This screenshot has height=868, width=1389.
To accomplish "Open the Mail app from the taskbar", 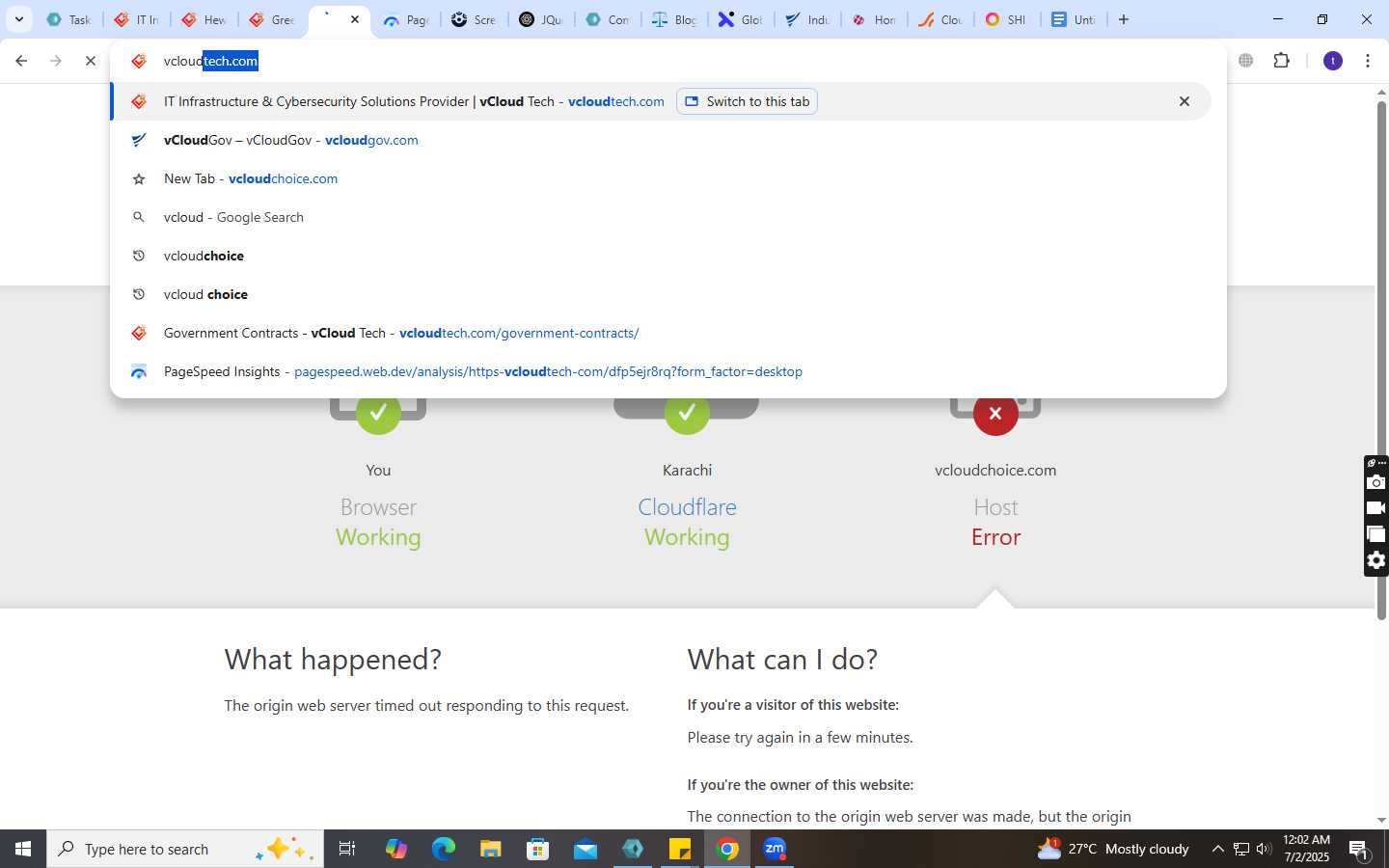I will click(x=586, y=849).
